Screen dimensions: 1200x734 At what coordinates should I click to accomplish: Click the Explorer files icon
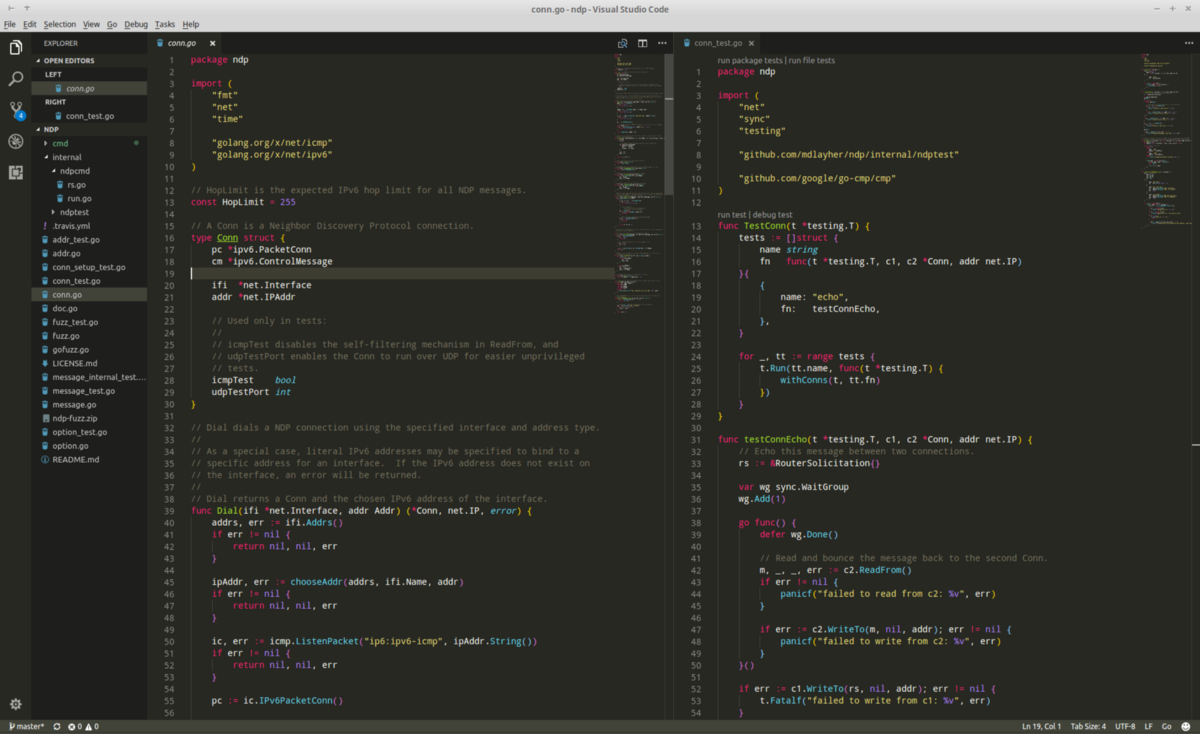coord(16,47)
